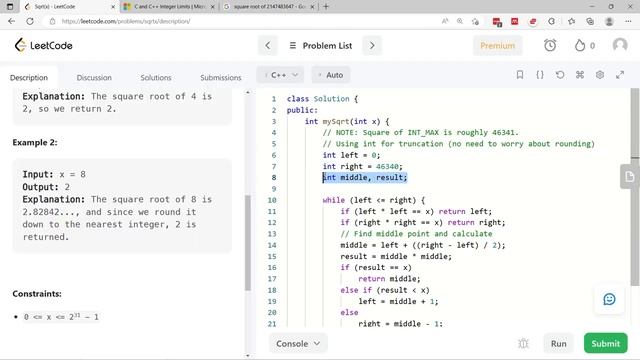This screenshot has width=640, height=360.
Task: Open browser settings and more menu
Action: 628,21
